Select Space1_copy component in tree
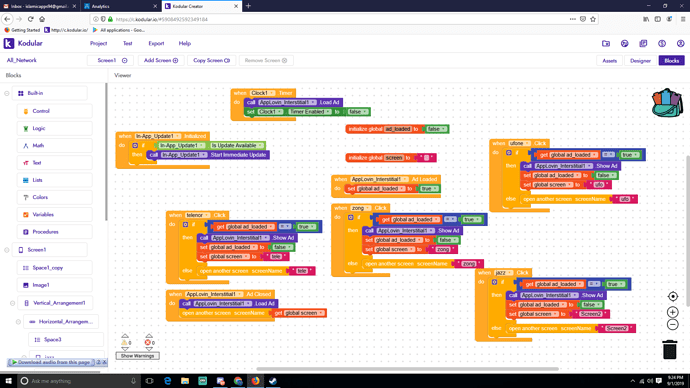Image resolution: width=690 pixels, height=388 pixels. [55, 267]
